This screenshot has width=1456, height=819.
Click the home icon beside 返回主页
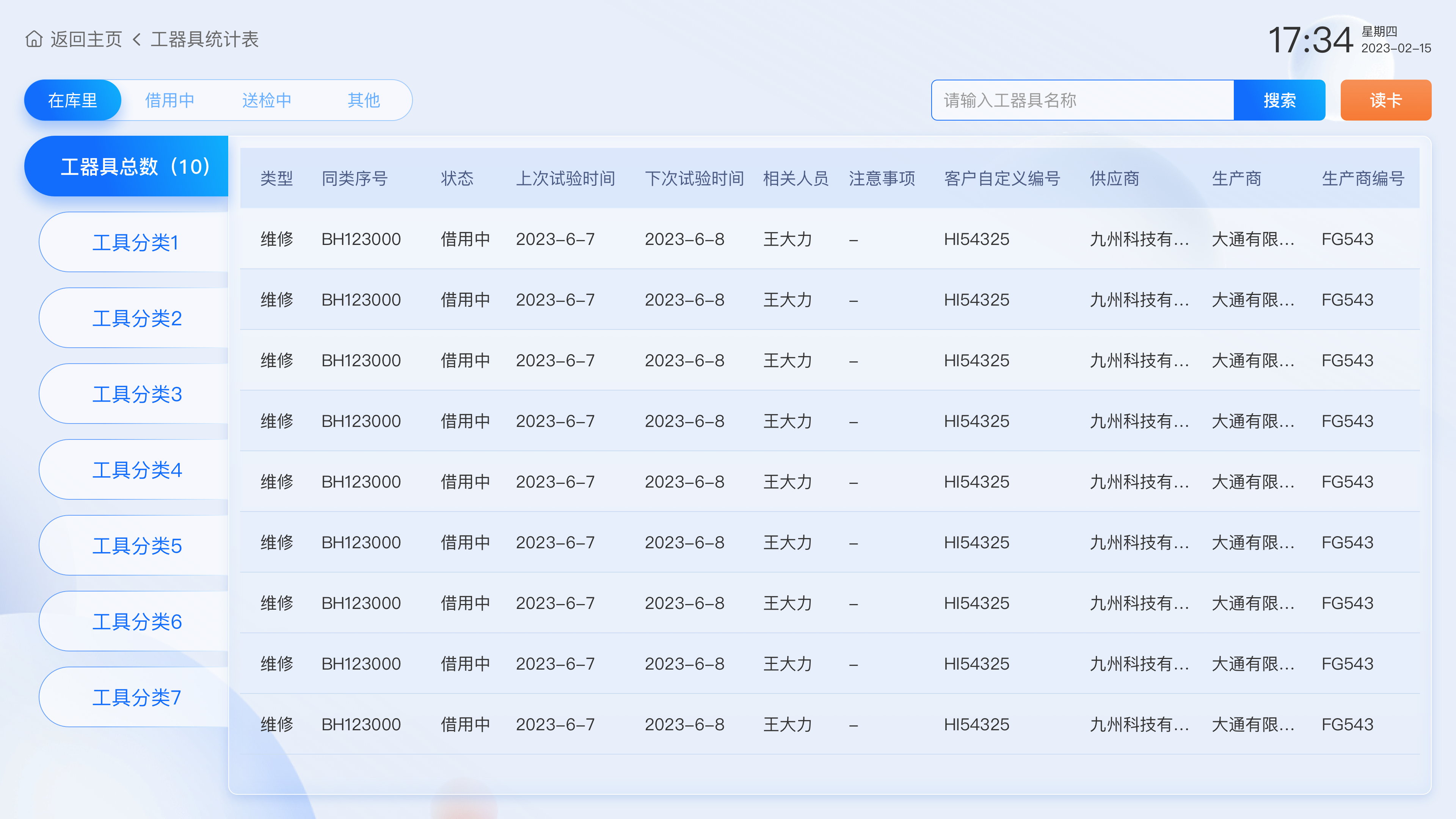click(x=34, y=39)
